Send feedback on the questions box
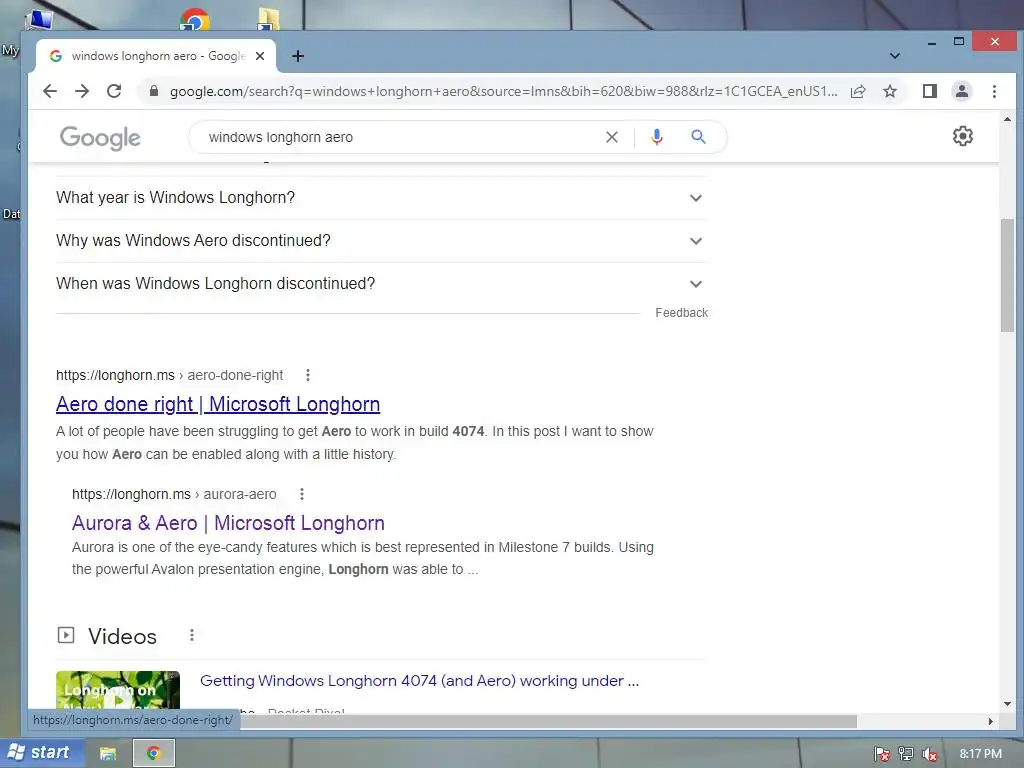 pyautogui.click(x=681, y=313)
